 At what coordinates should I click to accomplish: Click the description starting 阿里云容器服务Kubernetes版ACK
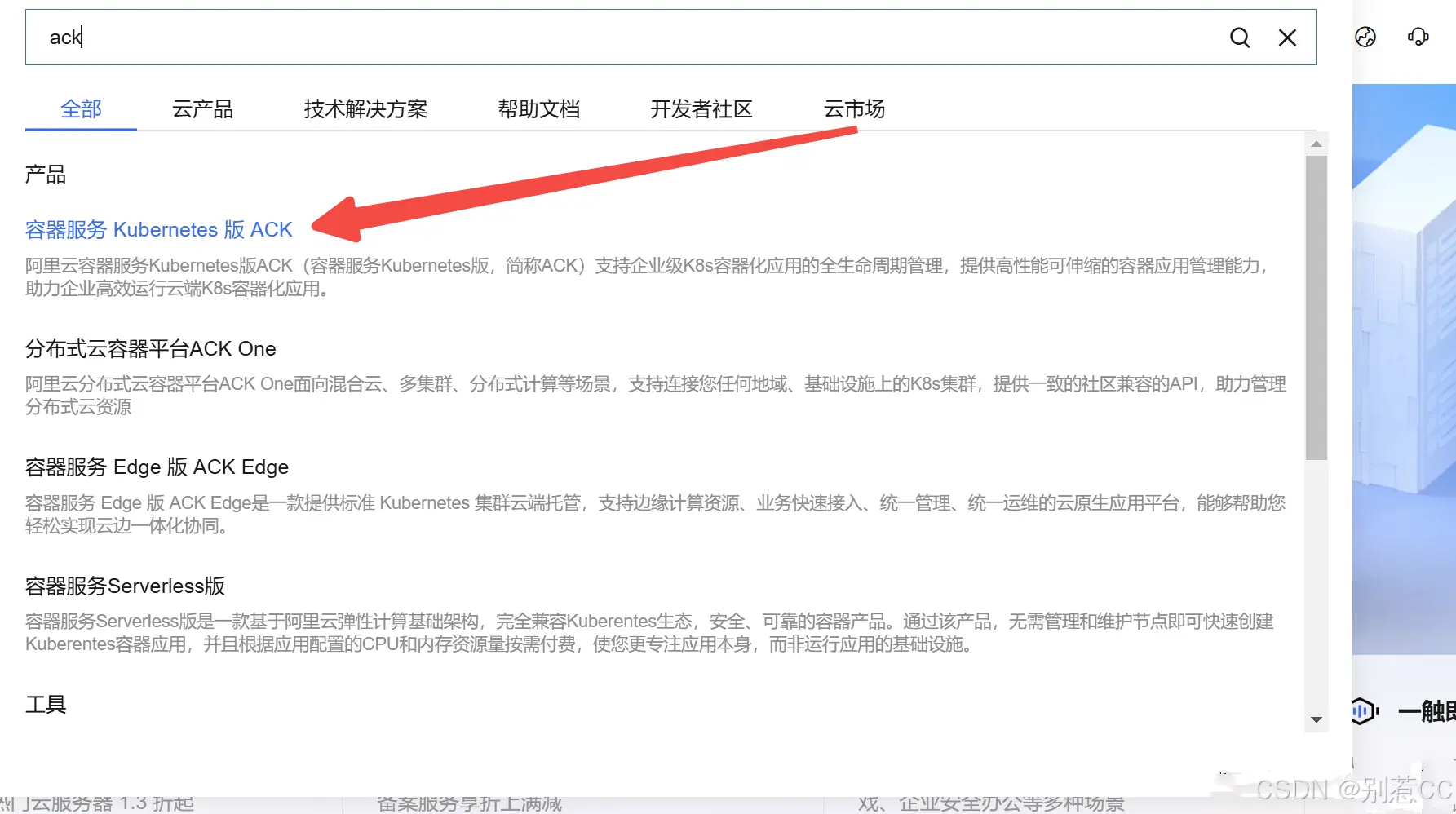648,277
